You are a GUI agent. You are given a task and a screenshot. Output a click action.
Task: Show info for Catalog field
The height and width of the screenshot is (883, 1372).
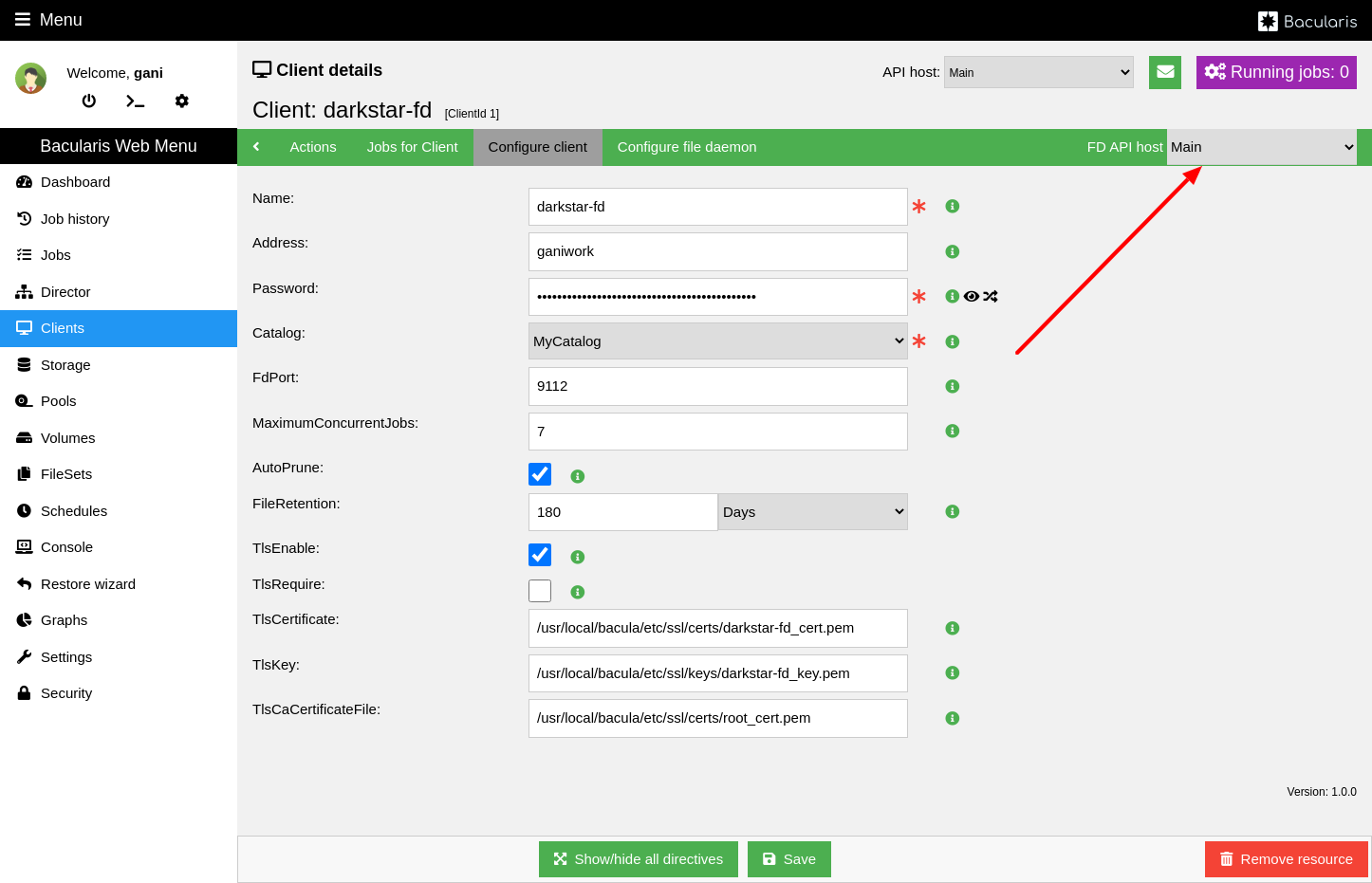coord(953,341)
